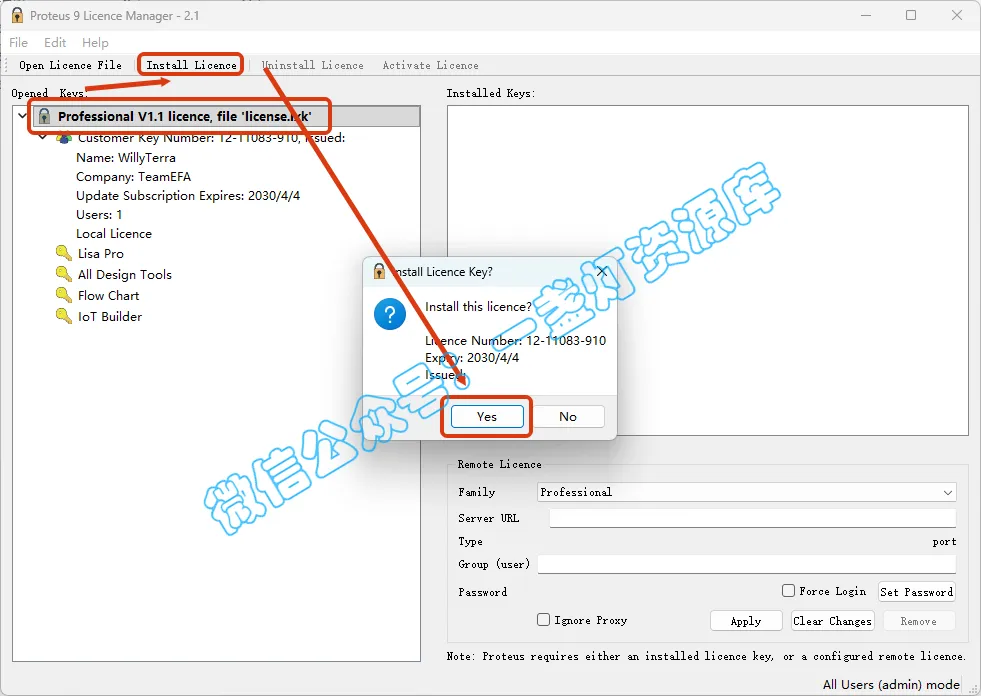
Task: Select 'Update Subscription Expires: 2030/4/4' row
Action: click(x=188, y=196)
